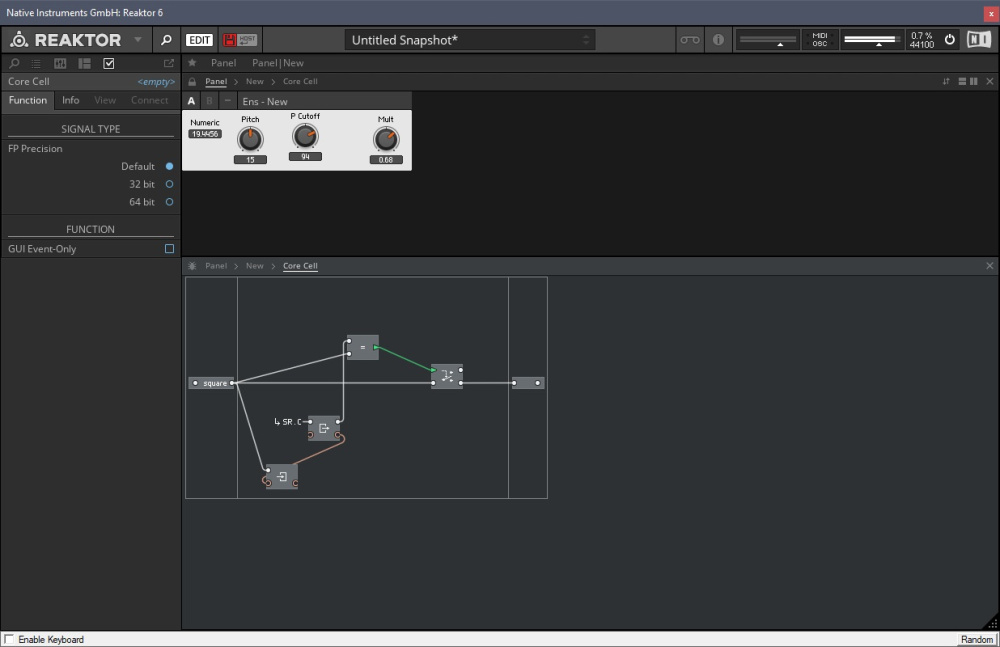This screenshot has width=1000, height=647.
Task: Open the layout icon in side pane
Action: (84, 63)
